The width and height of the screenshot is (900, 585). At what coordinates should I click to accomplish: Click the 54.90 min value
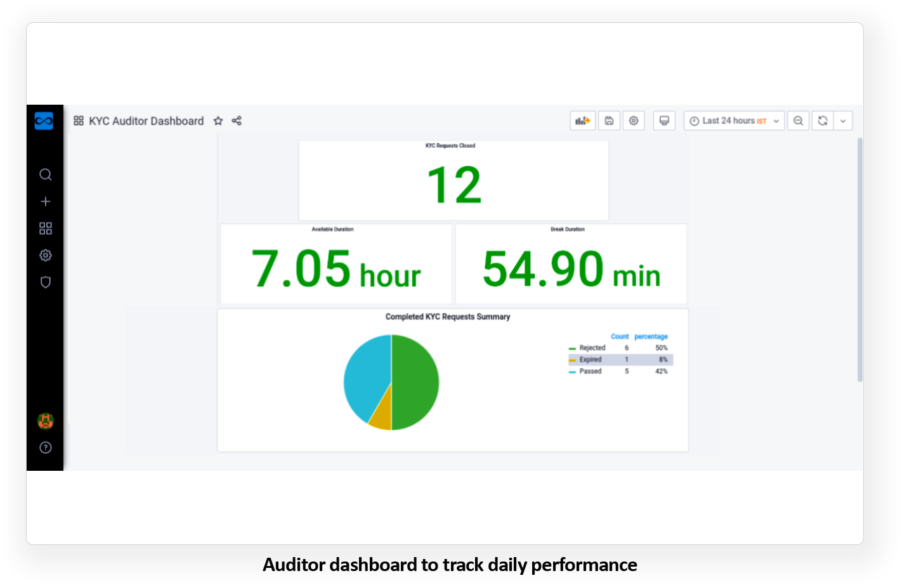tap(572, 269)
